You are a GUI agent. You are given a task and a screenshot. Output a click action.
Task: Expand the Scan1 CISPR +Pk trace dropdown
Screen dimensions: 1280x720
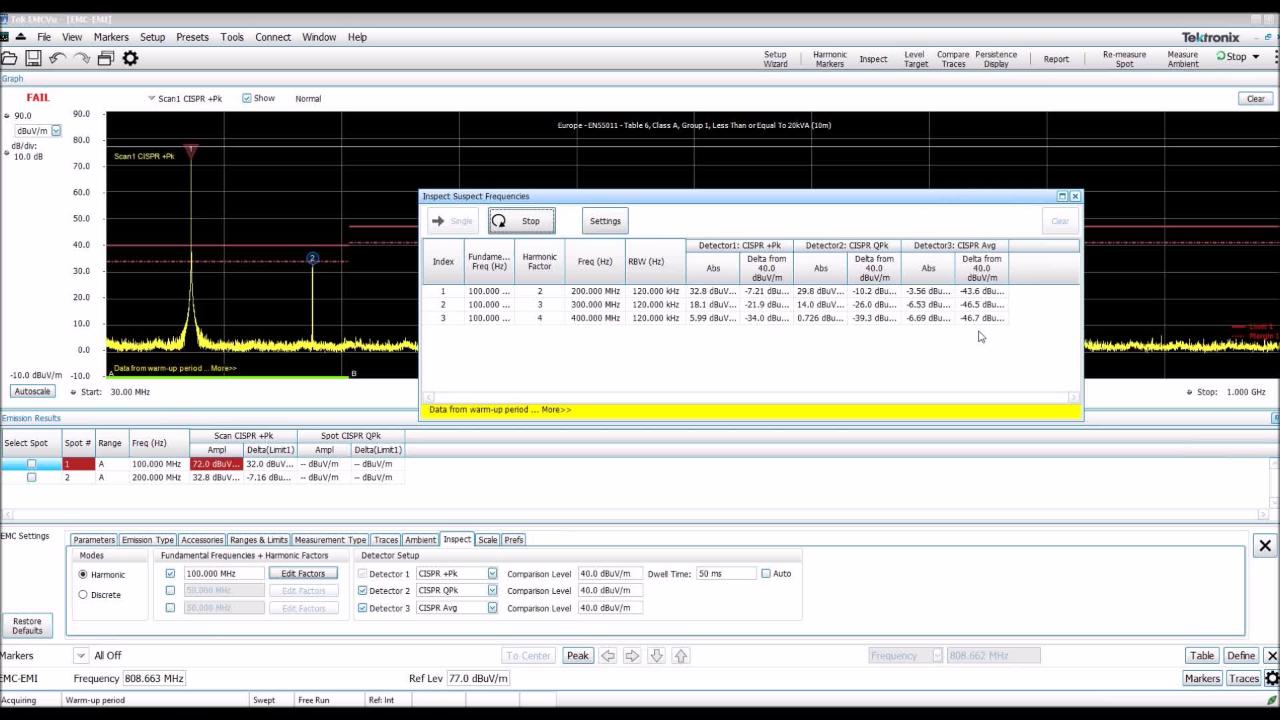click(152, 98)
